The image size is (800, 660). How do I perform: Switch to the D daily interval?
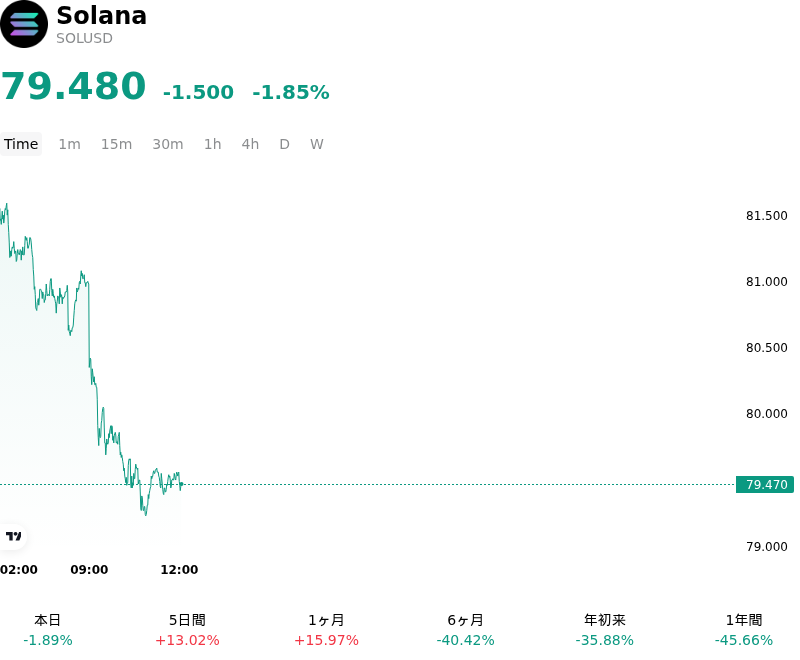tap(284, 144)
